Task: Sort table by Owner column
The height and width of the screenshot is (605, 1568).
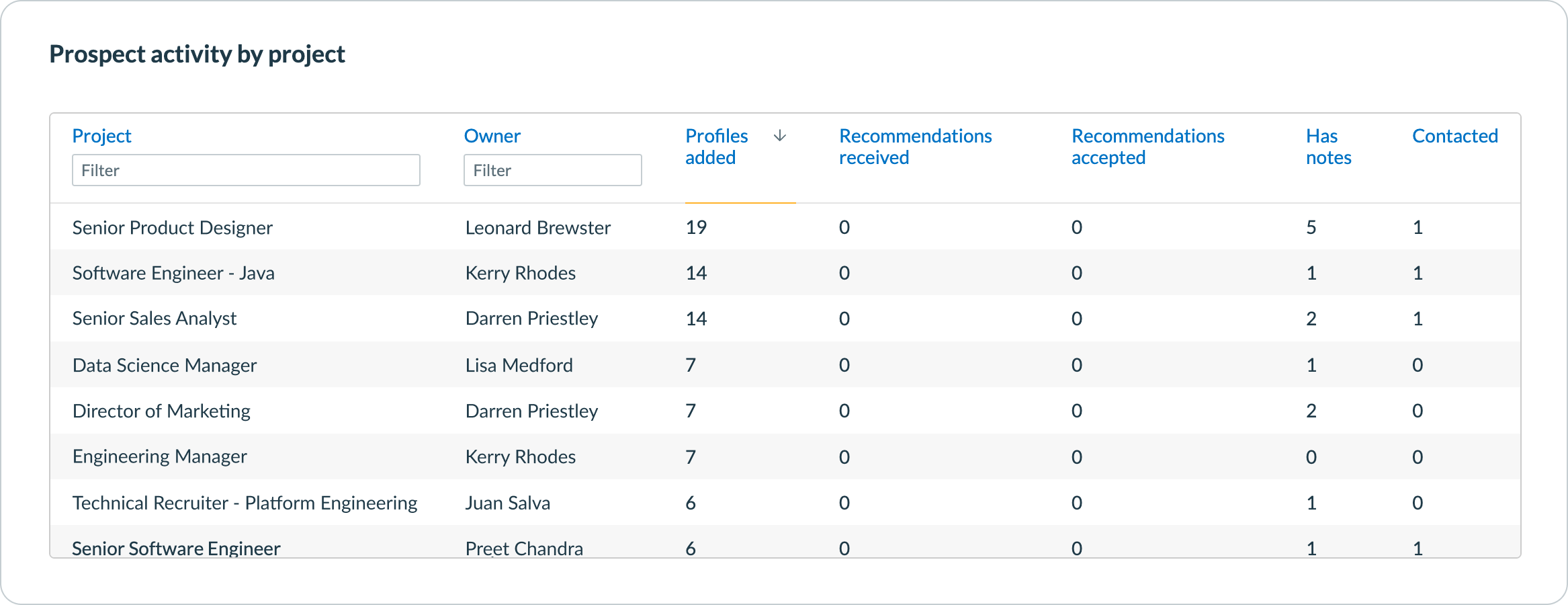Action: tap(492, 136)
